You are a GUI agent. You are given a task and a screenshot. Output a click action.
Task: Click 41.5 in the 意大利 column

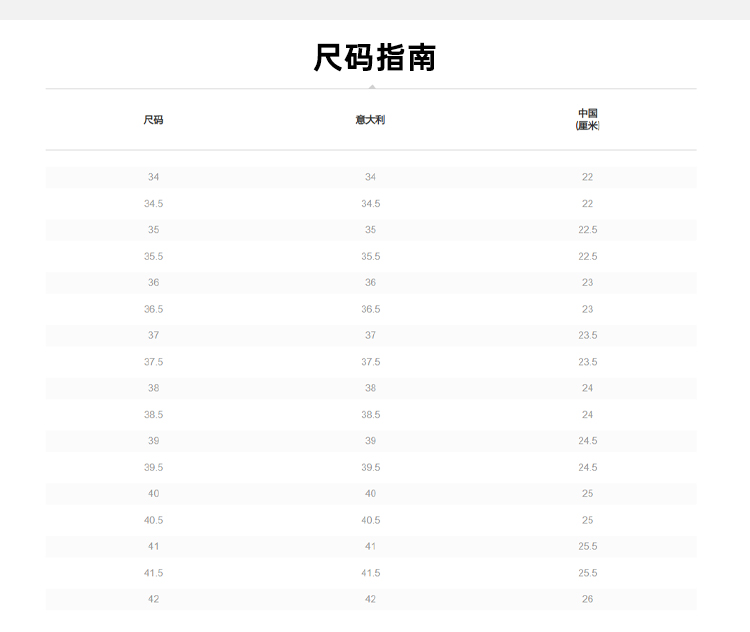[x=370, y=573]
